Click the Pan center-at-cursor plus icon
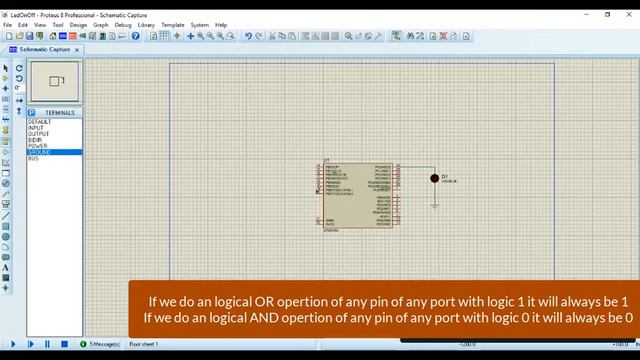The width and height of the screenshot is (640, 360). pyautogui.click(x=191, y=36)
